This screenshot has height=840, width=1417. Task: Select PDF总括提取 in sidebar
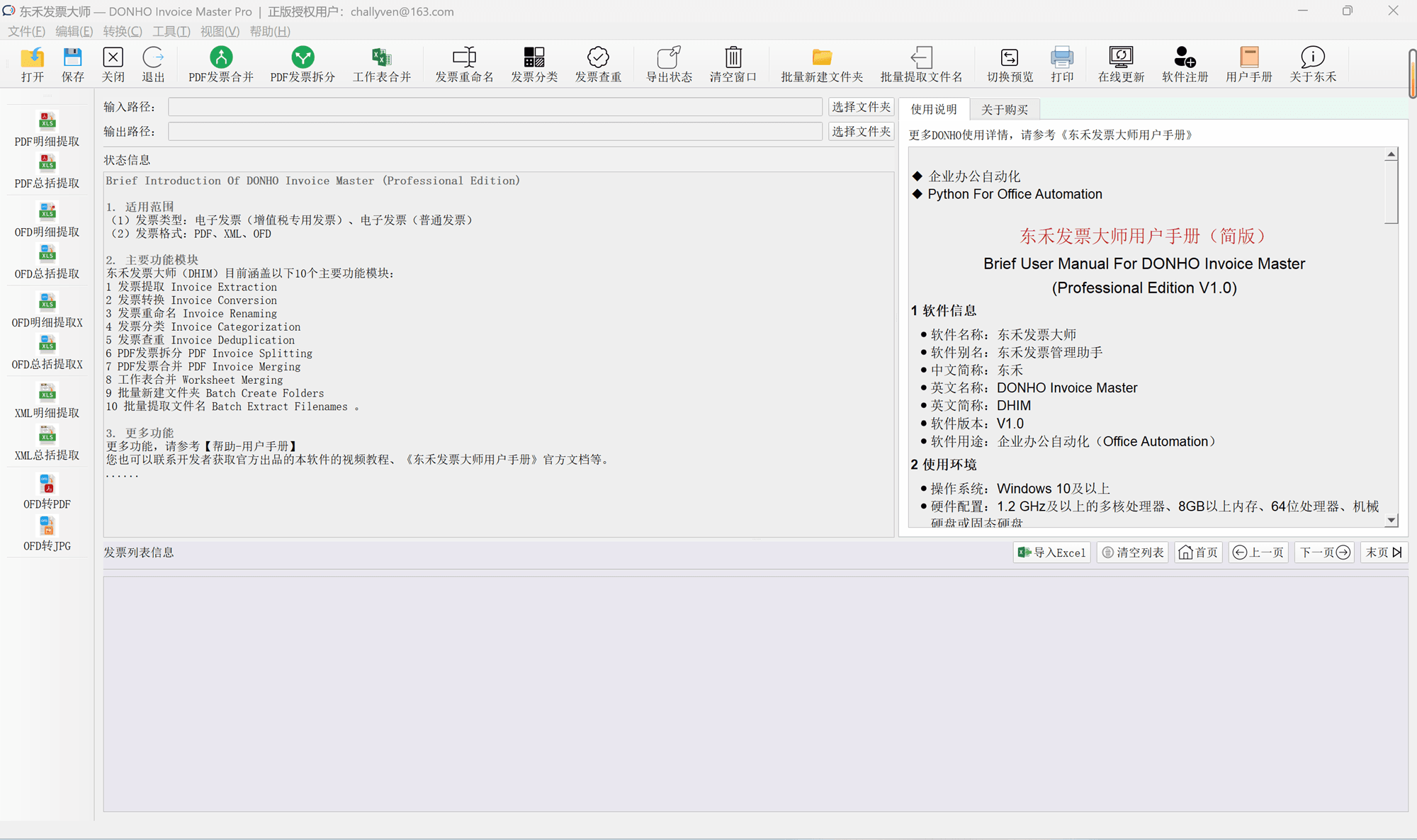(47, 171)
